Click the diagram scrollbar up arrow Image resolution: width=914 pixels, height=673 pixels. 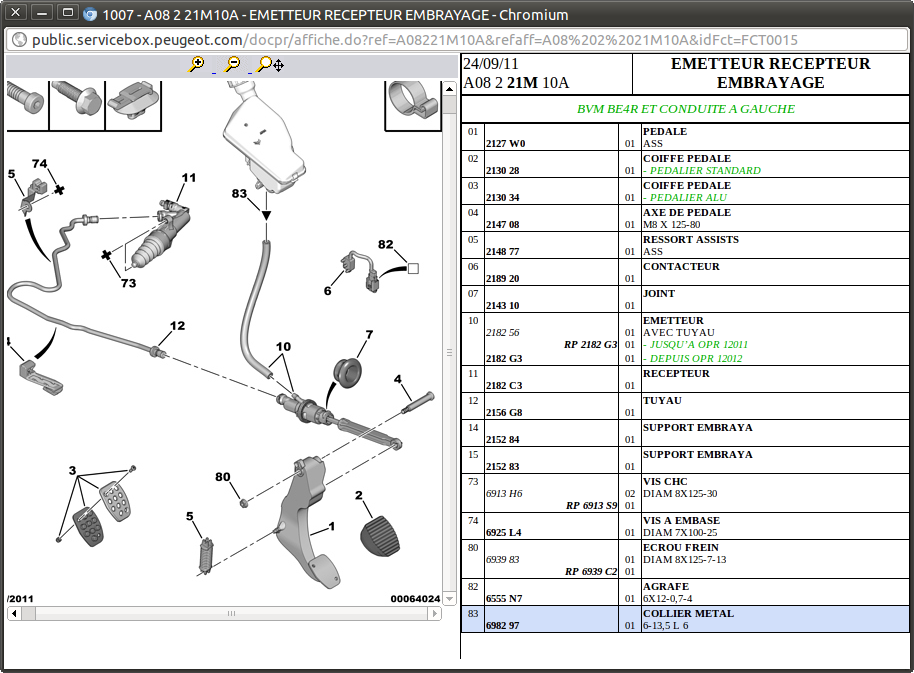[449, 89]
